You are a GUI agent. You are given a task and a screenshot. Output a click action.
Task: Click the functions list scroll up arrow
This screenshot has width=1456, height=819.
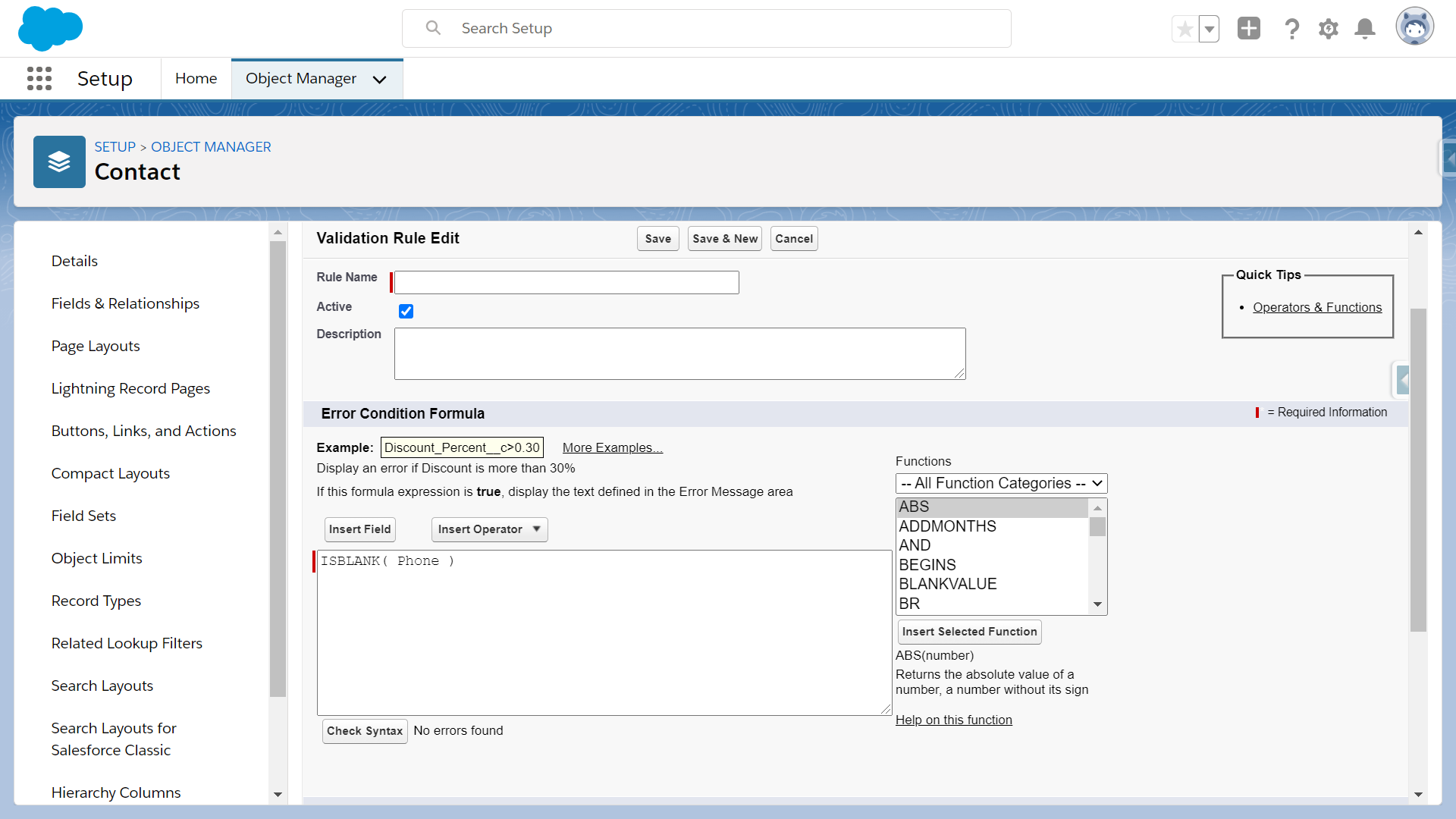pos(1097,508)
